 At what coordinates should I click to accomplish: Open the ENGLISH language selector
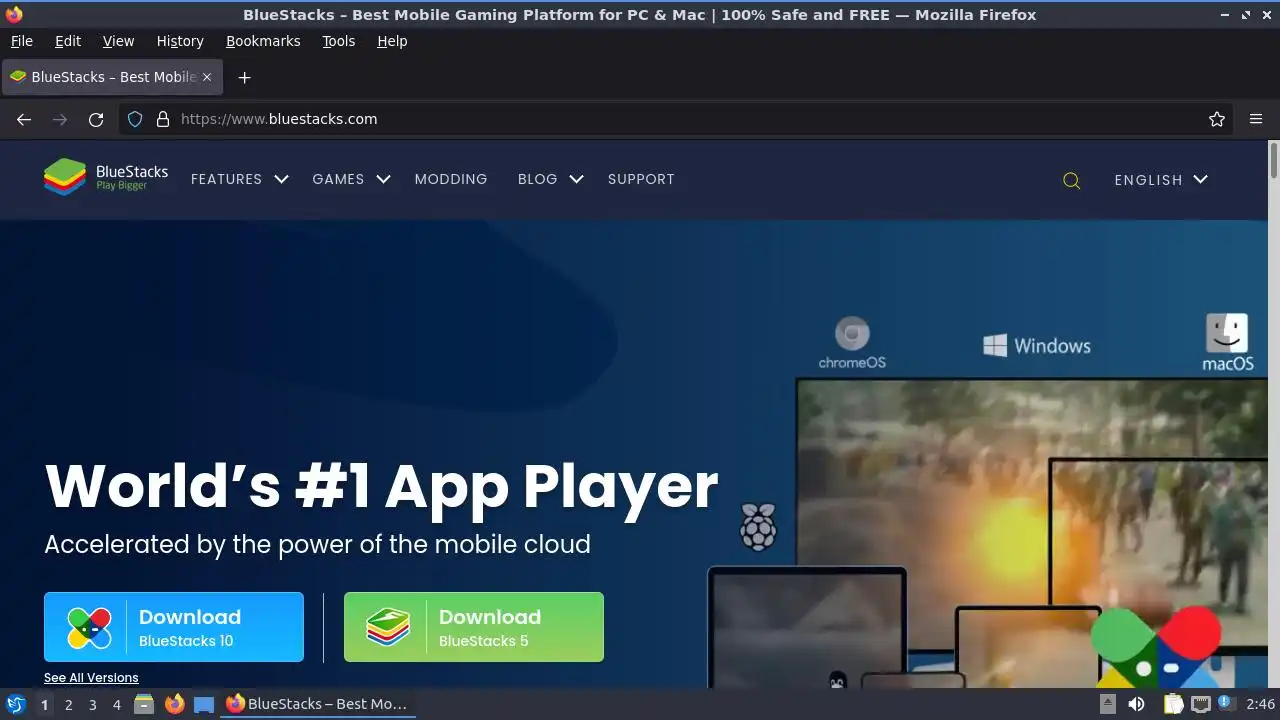1161,180
